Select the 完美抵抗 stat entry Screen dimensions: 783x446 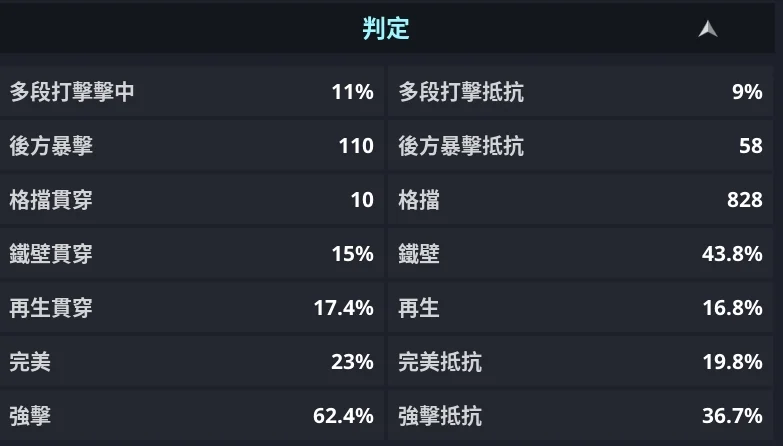[580, 361]
